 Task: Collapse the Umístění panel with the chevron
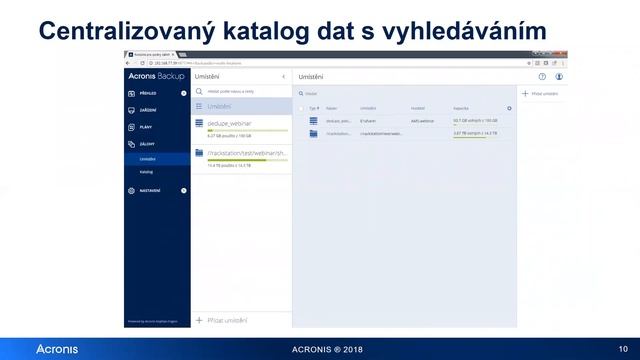tap(284, 77)
